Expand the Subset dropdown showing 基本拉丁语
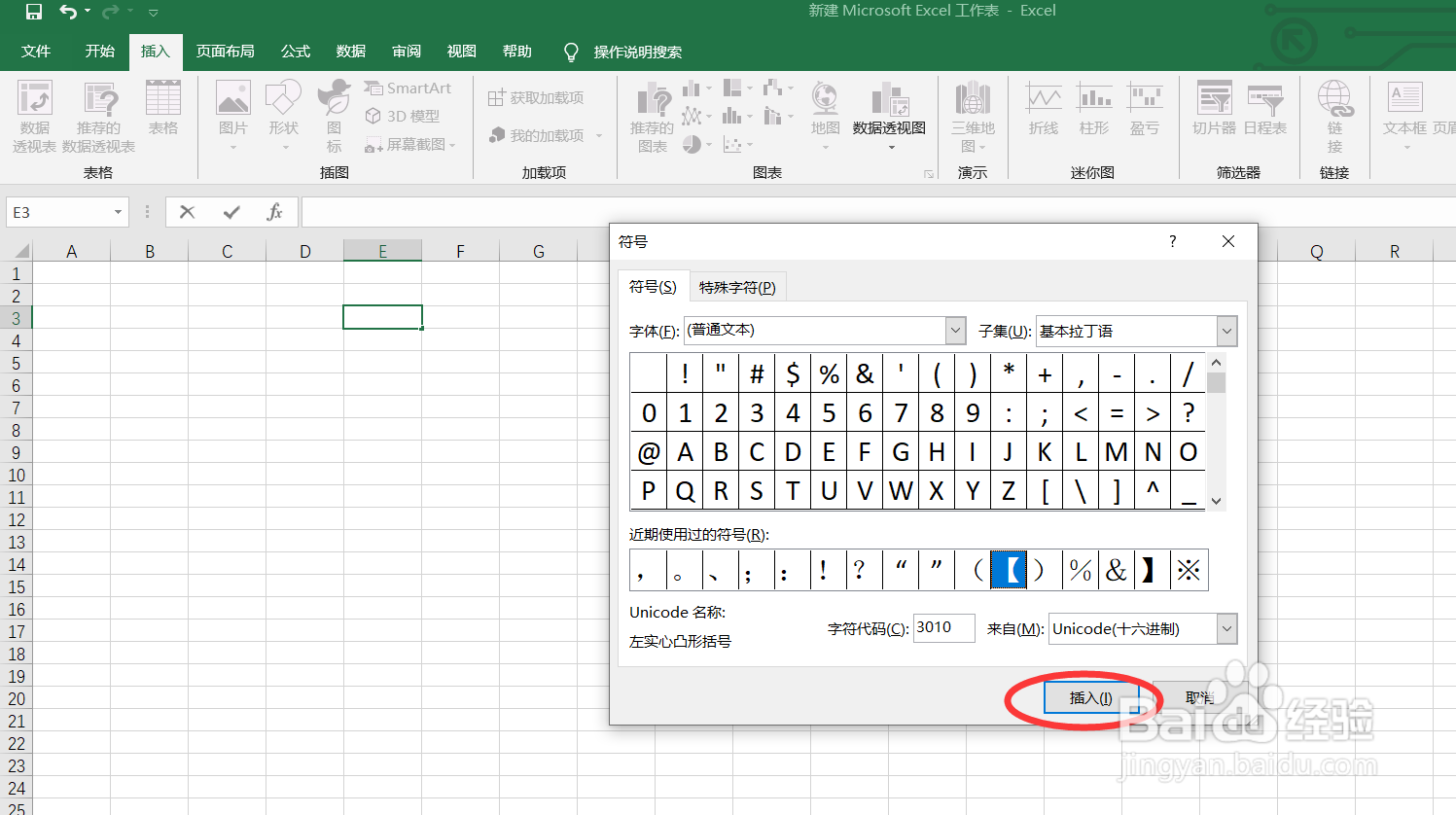Viewport: 1456px width, 815px height. (1226, 331)
